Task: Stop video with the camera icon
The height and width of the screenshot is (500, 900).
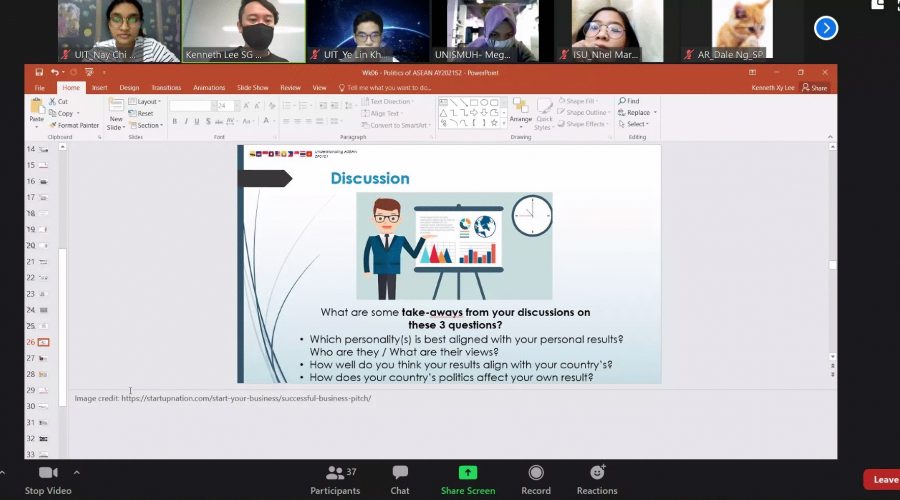Action: click(x=47, y=473)
